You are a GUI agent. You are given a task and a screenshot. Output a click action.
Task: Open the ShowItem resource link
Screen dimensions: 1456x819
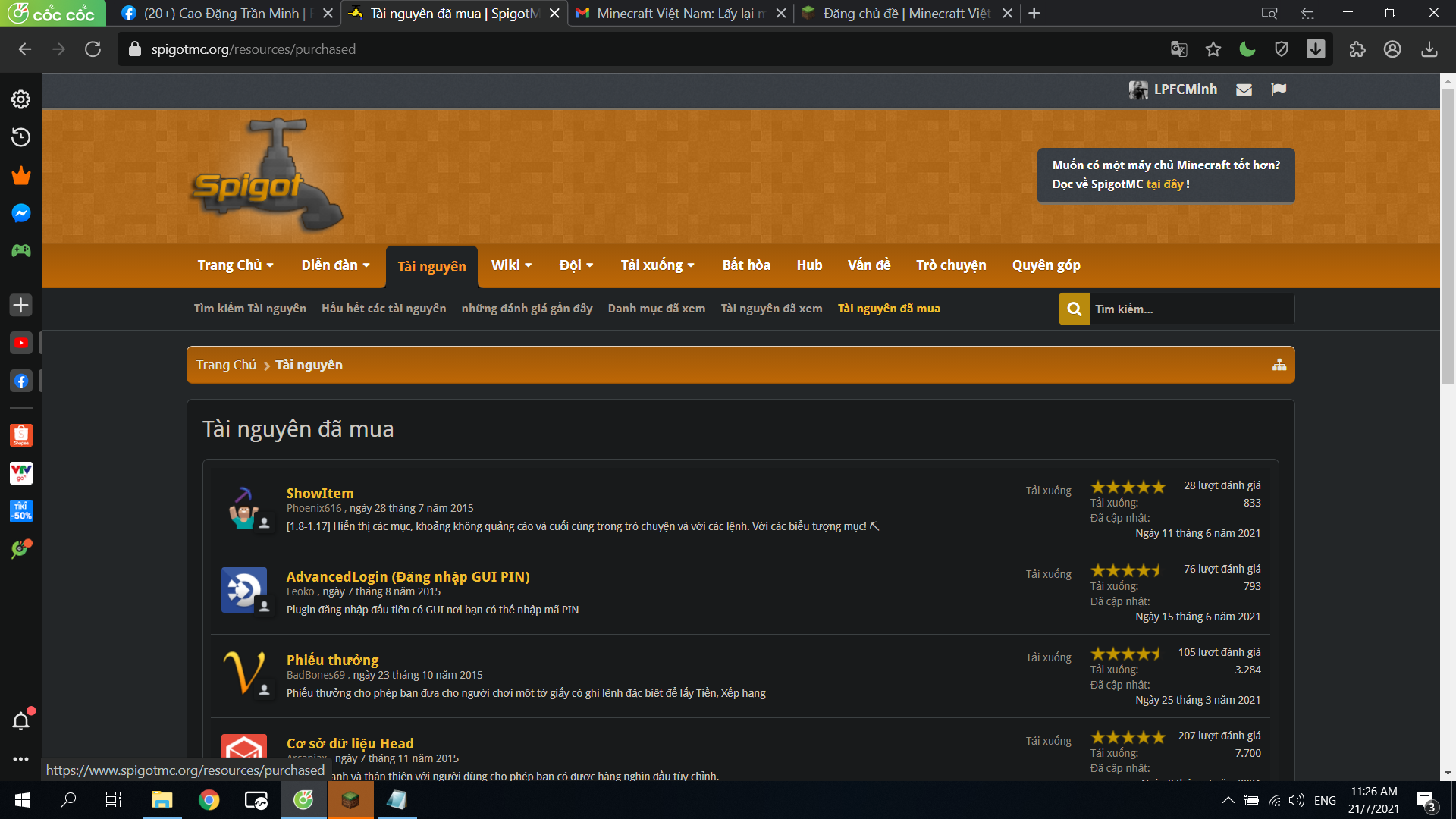(319, 493)
